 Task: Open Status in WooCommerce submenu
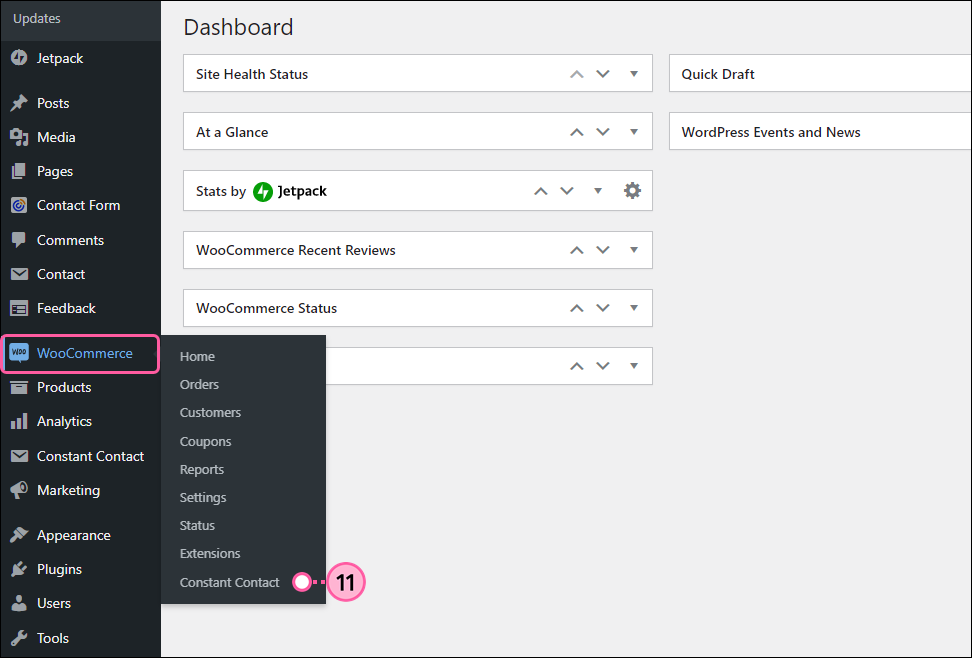point(197,525)
